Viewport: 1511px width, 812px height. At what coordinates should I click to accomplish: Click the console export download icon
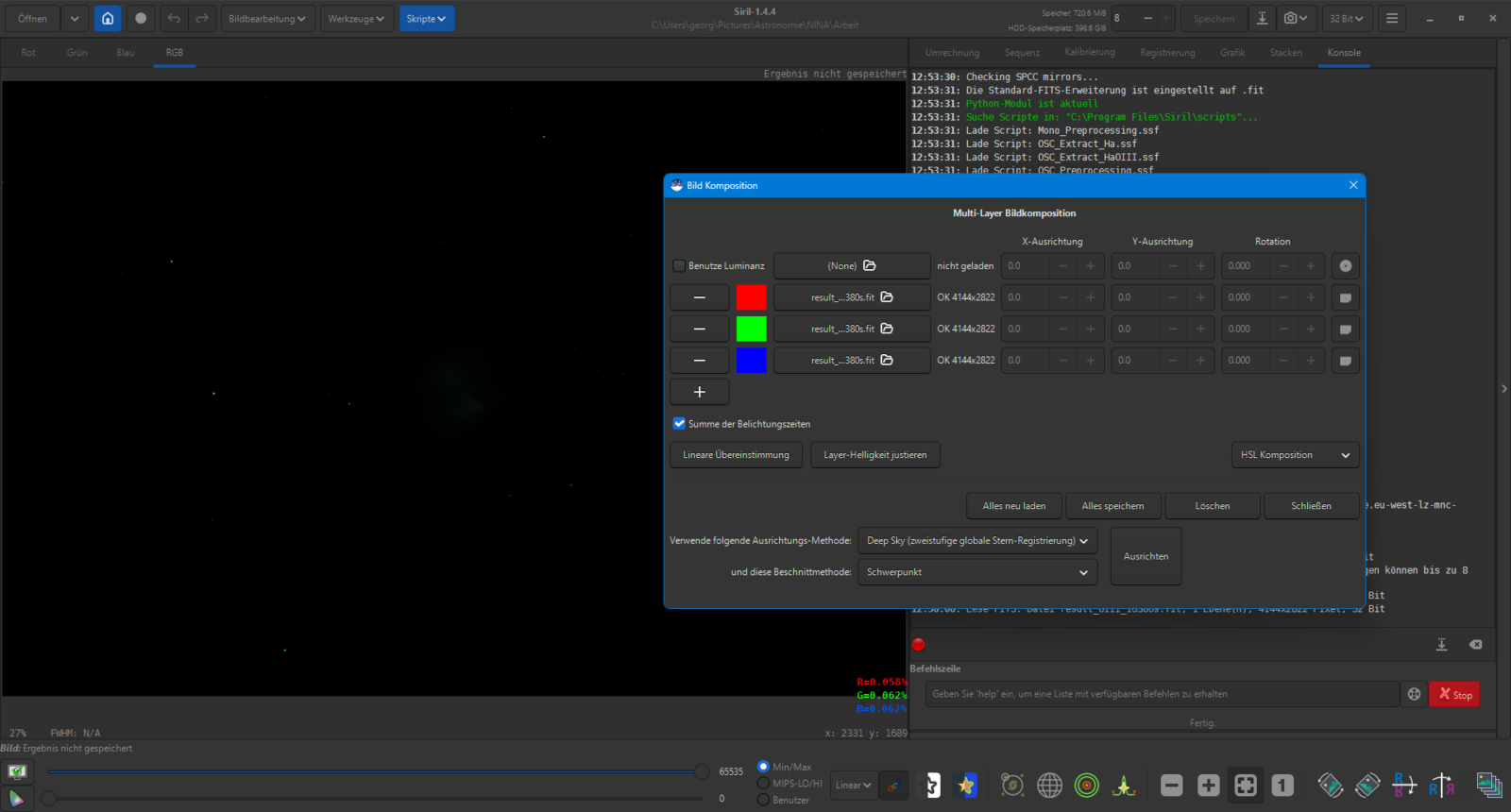[1442, 644]
